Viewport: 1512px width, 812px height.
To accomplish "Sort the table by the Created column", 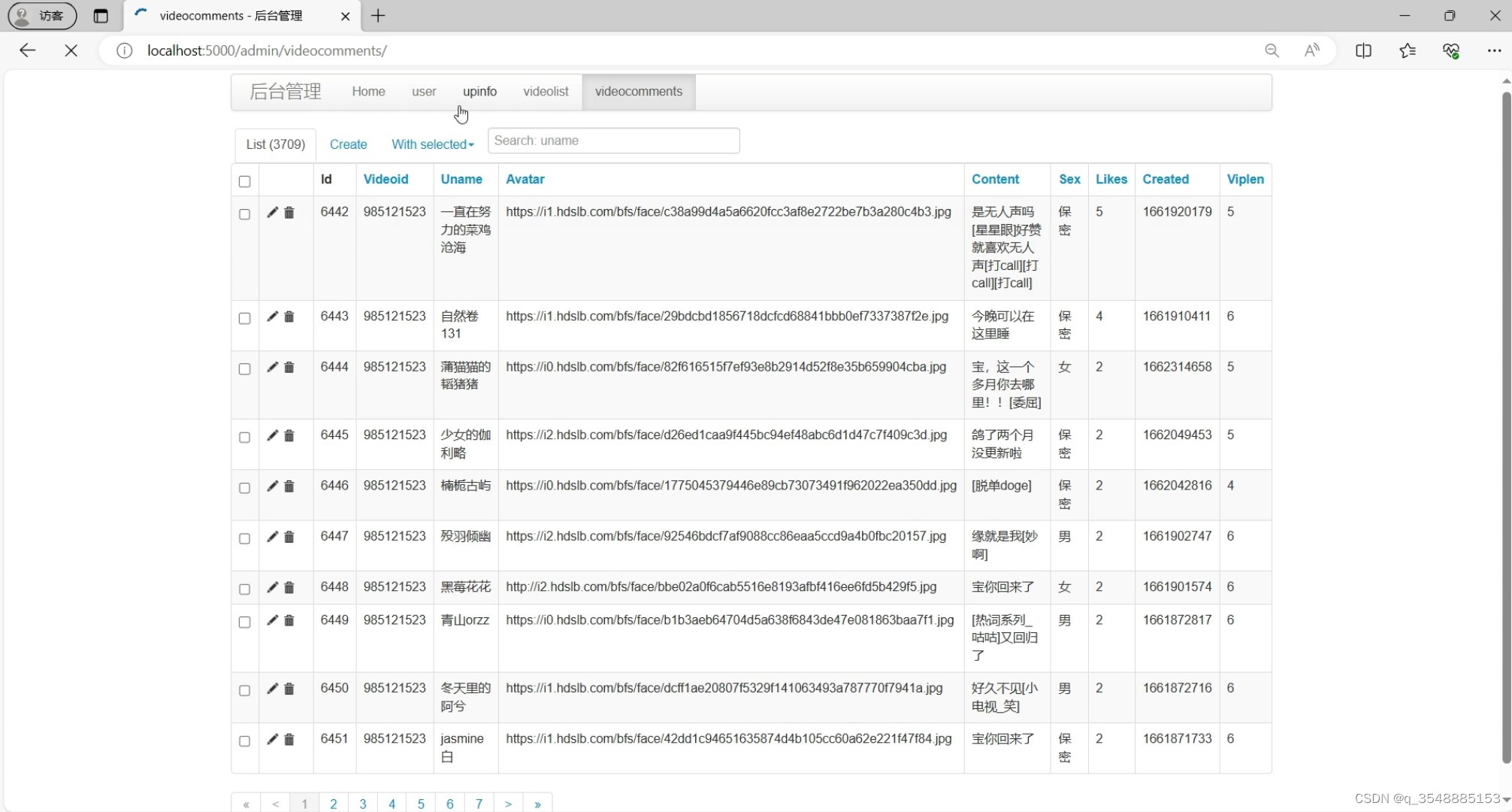I will (x=1166, y=179).
